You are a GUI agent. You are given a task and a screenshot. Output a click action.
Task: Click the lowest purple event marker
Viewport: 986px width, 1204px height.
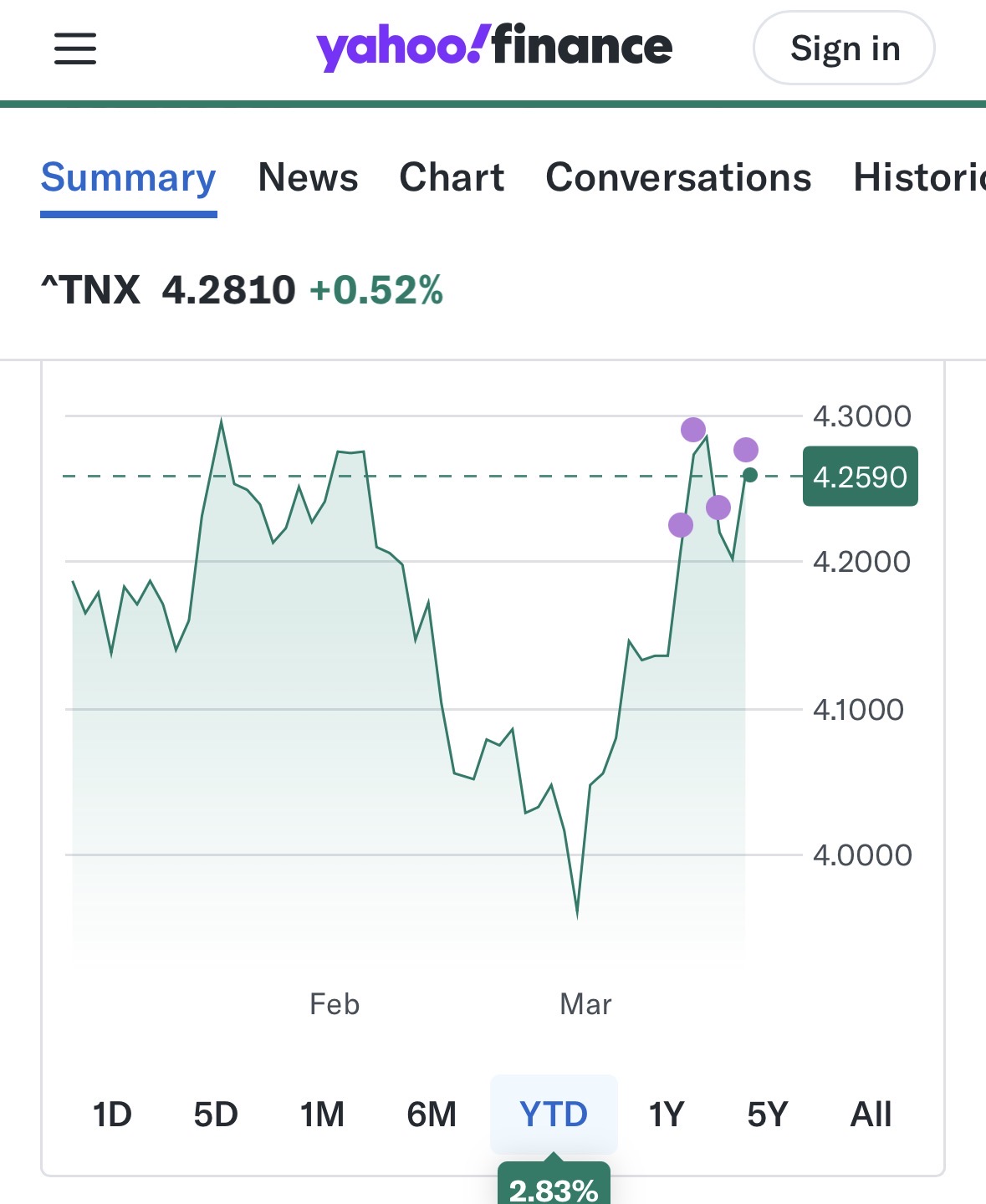(681, 525)
